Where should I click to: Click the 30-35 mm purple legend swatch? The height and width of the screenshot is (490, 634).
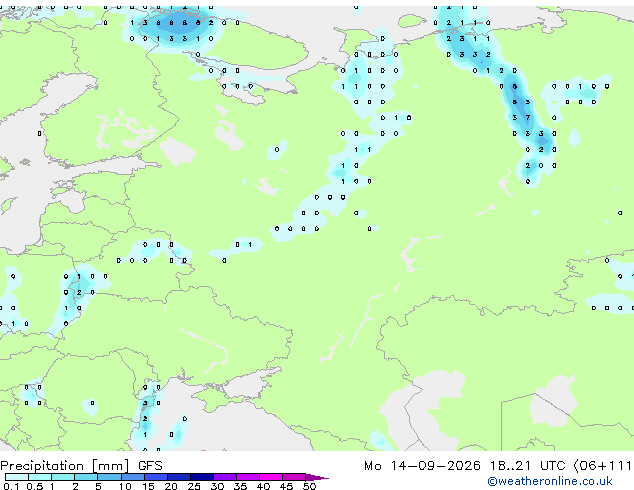(x=225, y=477)
